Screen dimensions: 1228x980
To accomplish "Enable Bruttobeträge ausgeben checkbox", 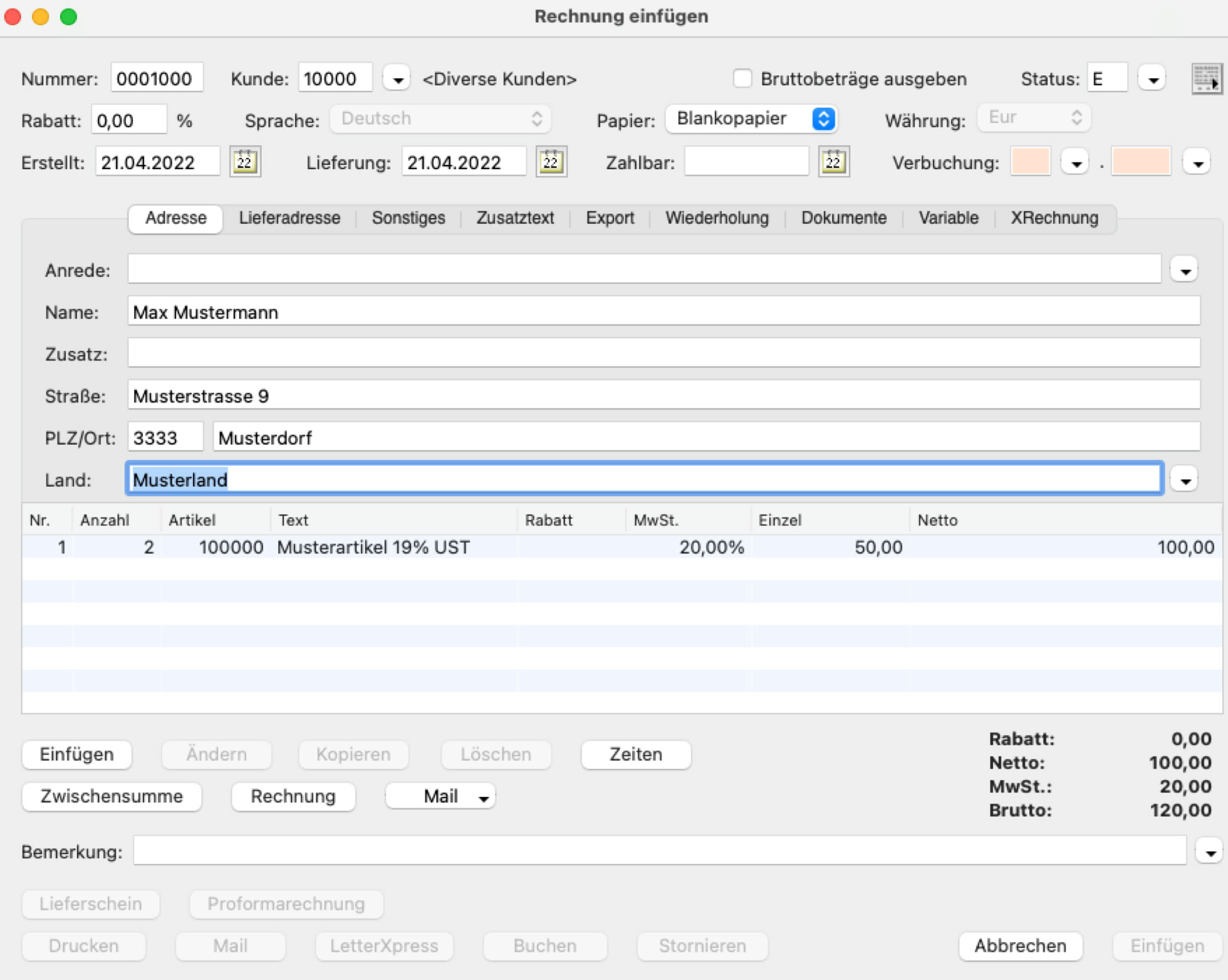I will tap(742, 79).
